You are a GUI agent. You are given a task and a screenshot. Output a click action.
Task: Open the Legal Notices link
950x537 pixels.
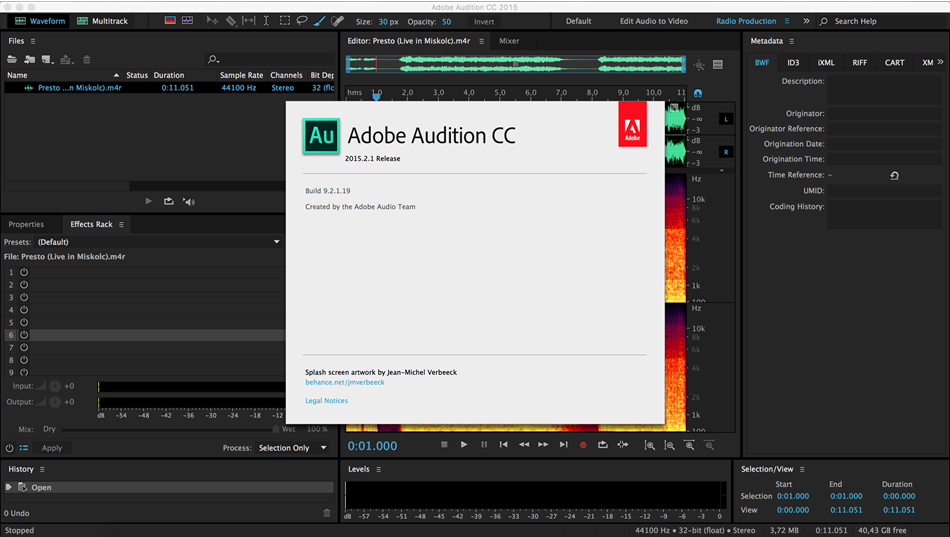(x=326, y=401)
